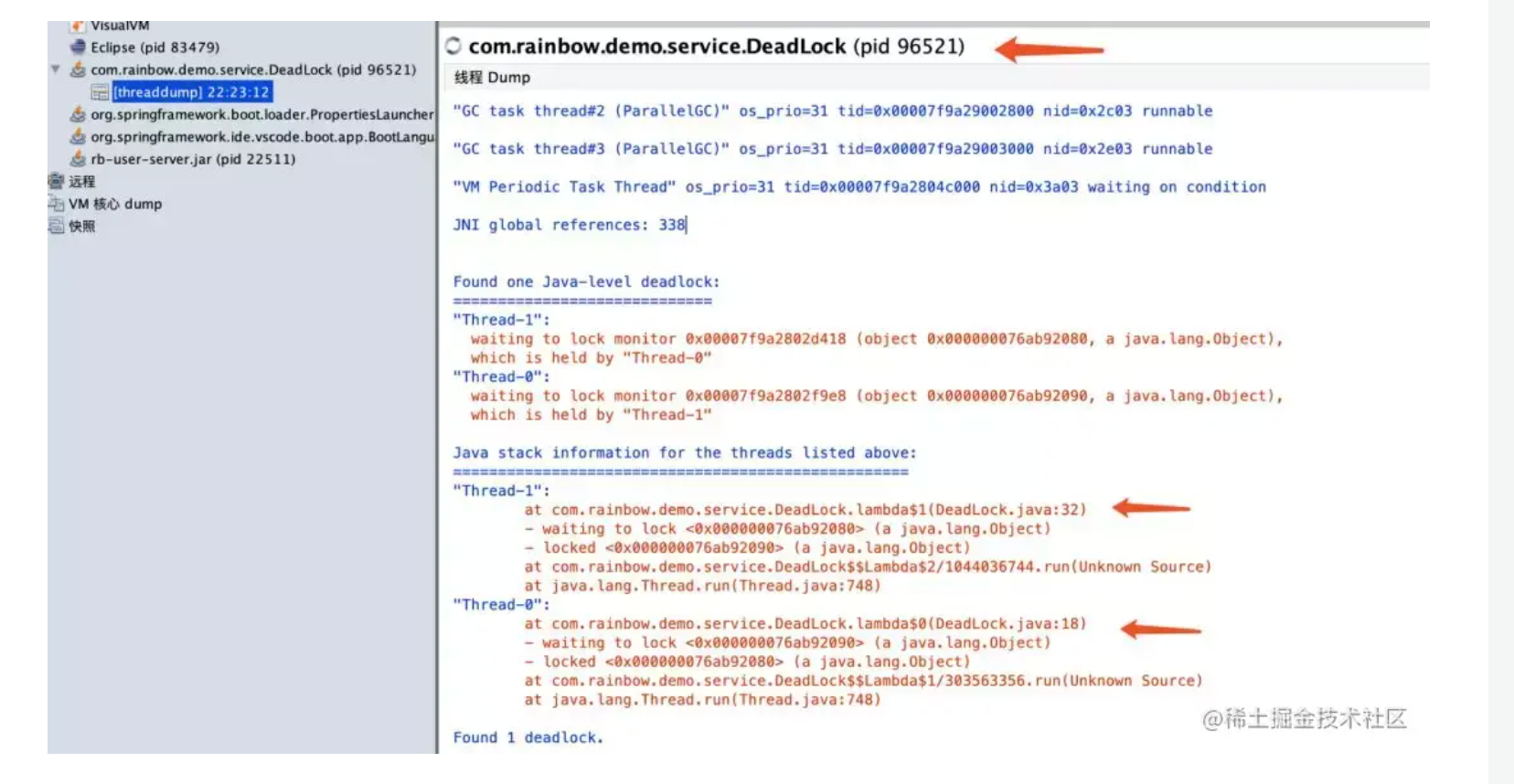Open the 线程 Dump tab
1514x784 pixels.
coord(492,78)
